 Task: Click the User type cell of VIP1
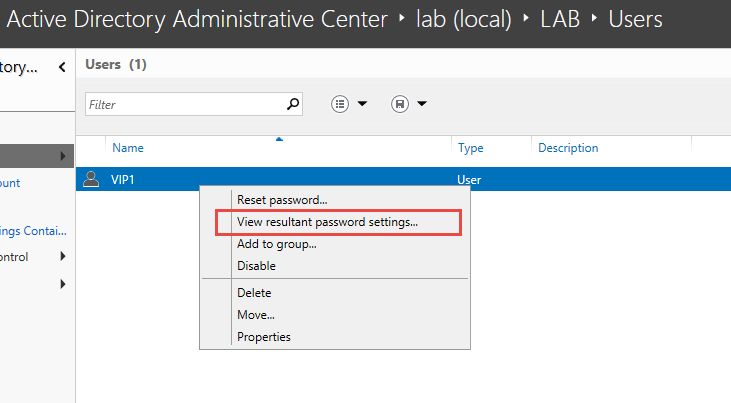click(x=469, y=180)
